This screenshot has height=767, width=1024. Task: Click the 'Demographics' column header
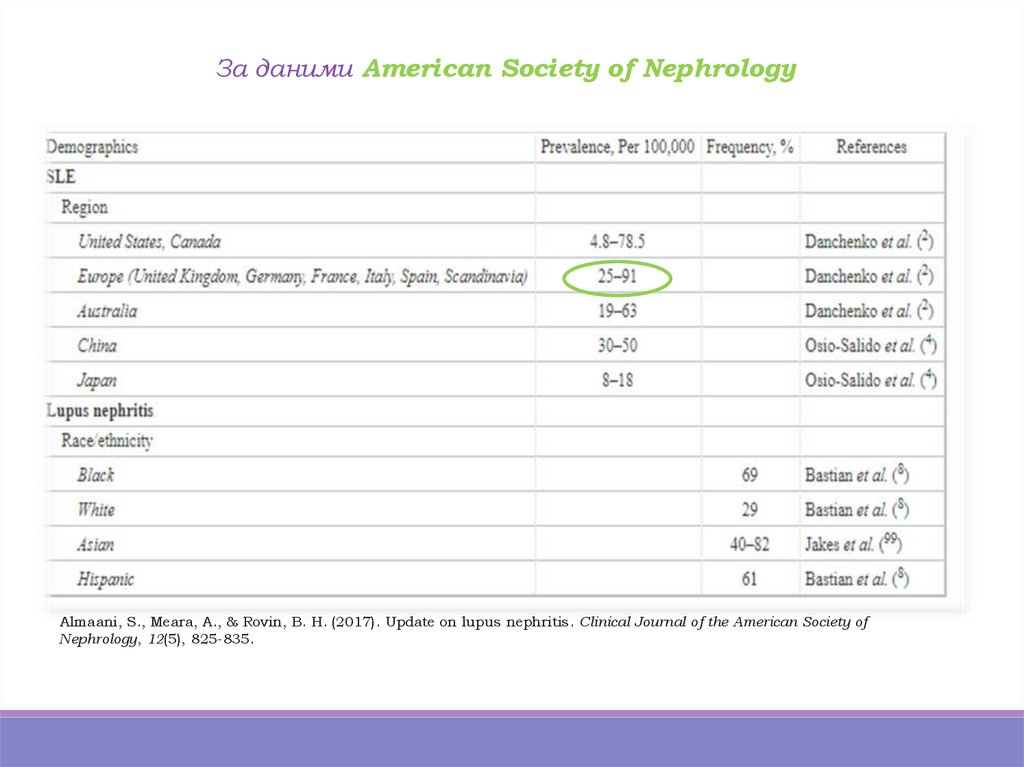point(92,147)
